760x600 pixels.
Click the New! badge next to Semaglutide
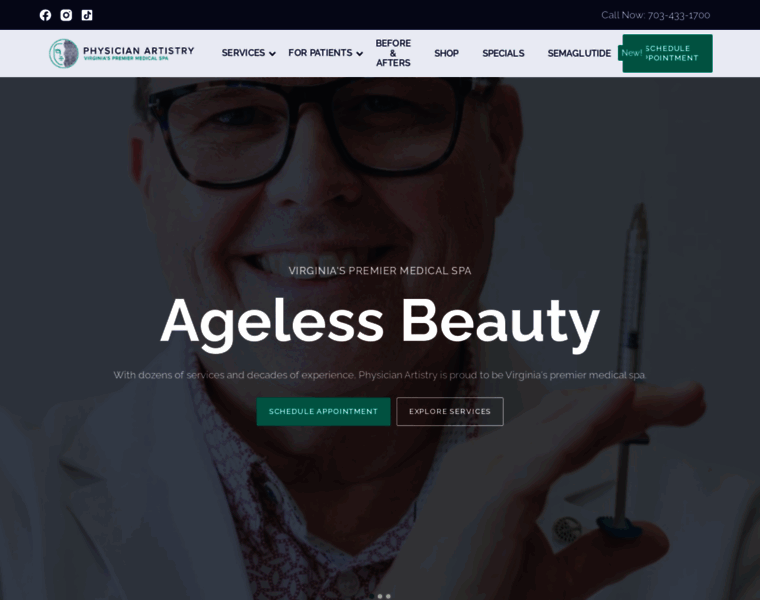631,53
